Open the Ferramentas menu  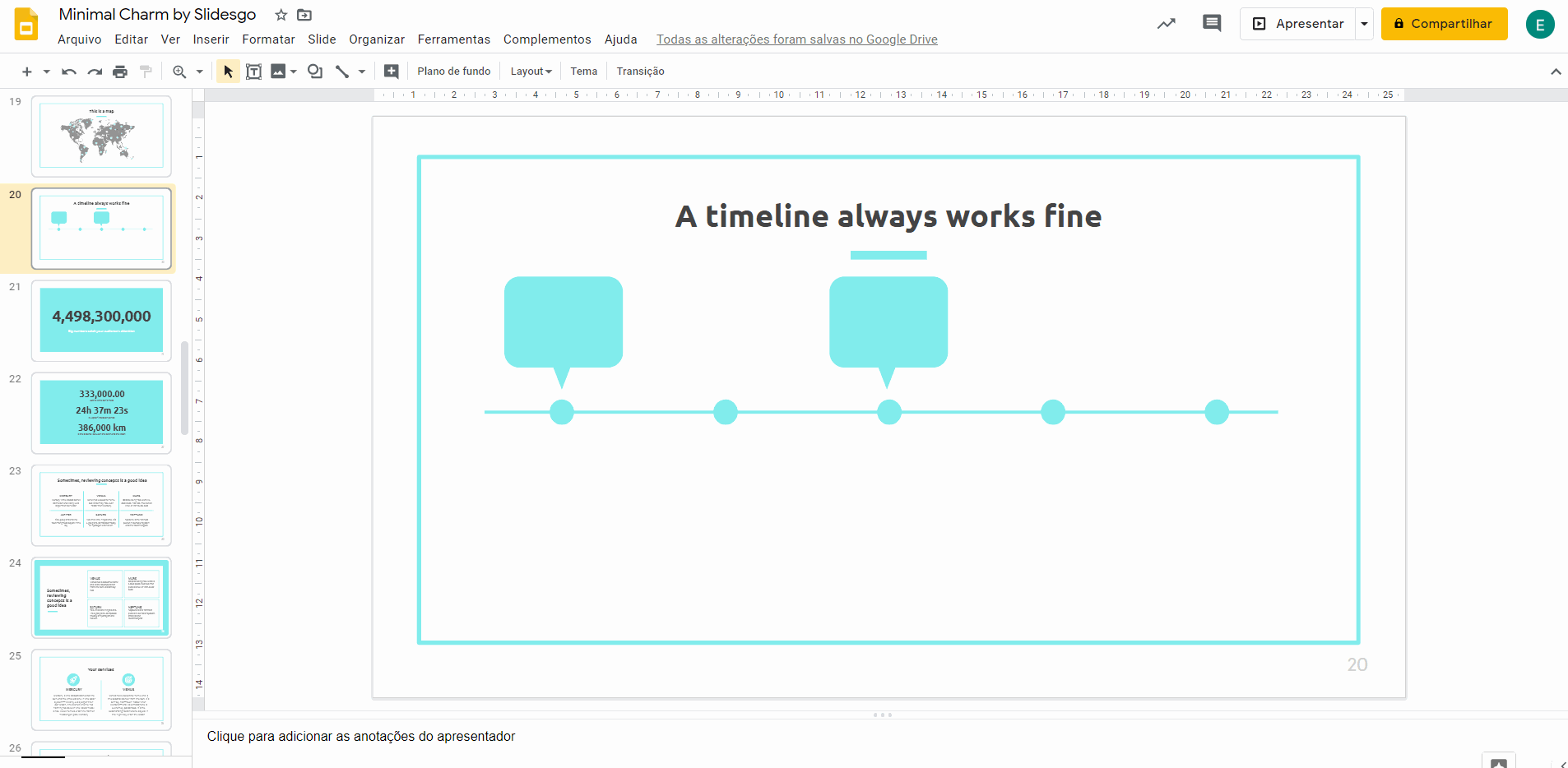[x=454, y=39]
